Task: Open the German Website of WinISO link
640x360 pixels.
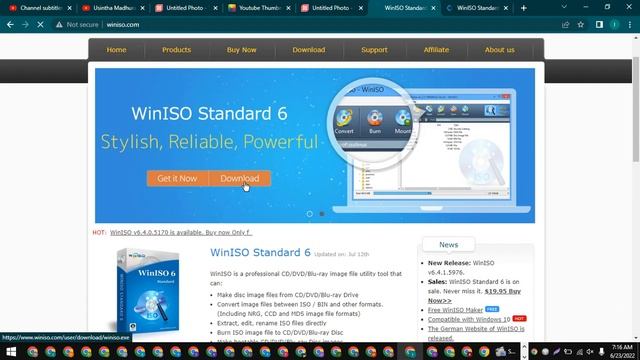Action: [476, 333]
